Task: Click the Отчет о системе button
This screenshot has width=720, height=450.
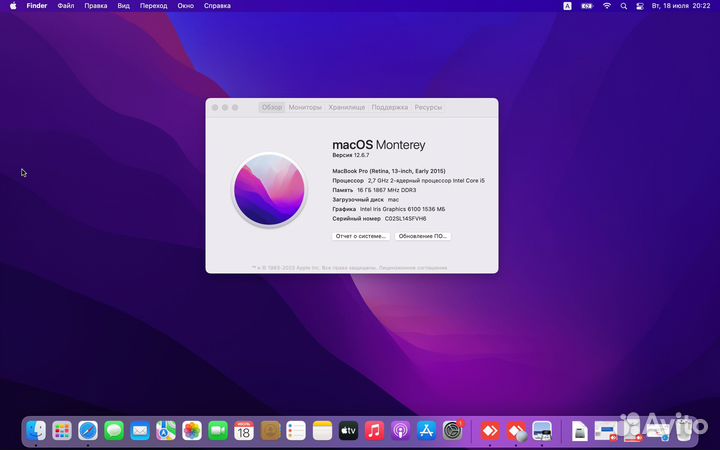Action: [x=361, y=236]
